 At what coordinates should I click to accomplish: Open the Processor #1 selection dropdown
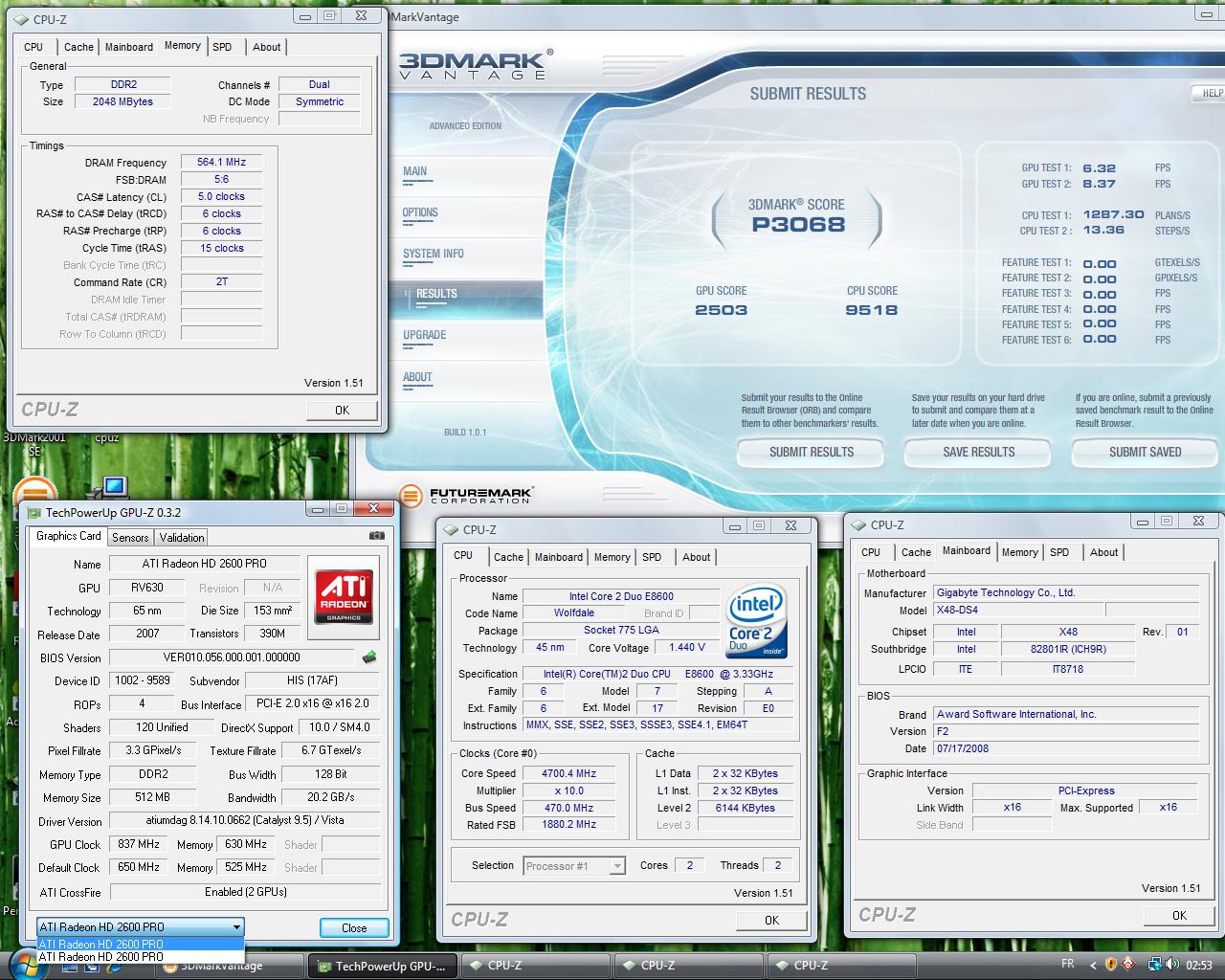pos(617,866)
